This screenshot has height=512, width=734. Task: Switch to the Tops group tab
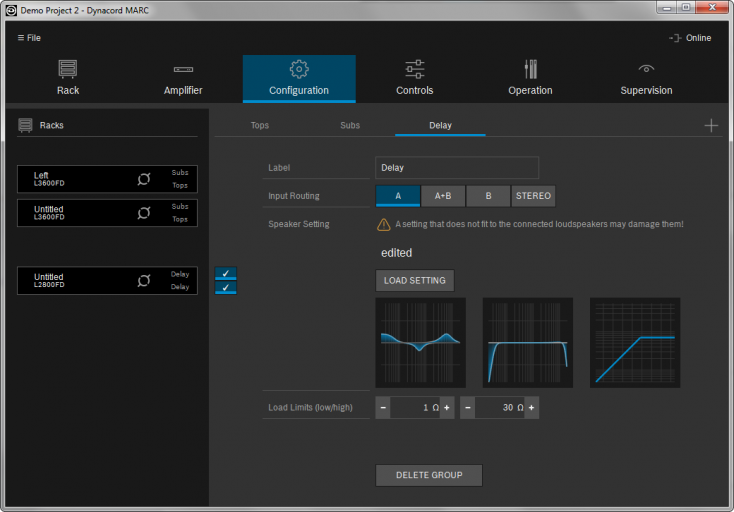click(x=260, y=125)
